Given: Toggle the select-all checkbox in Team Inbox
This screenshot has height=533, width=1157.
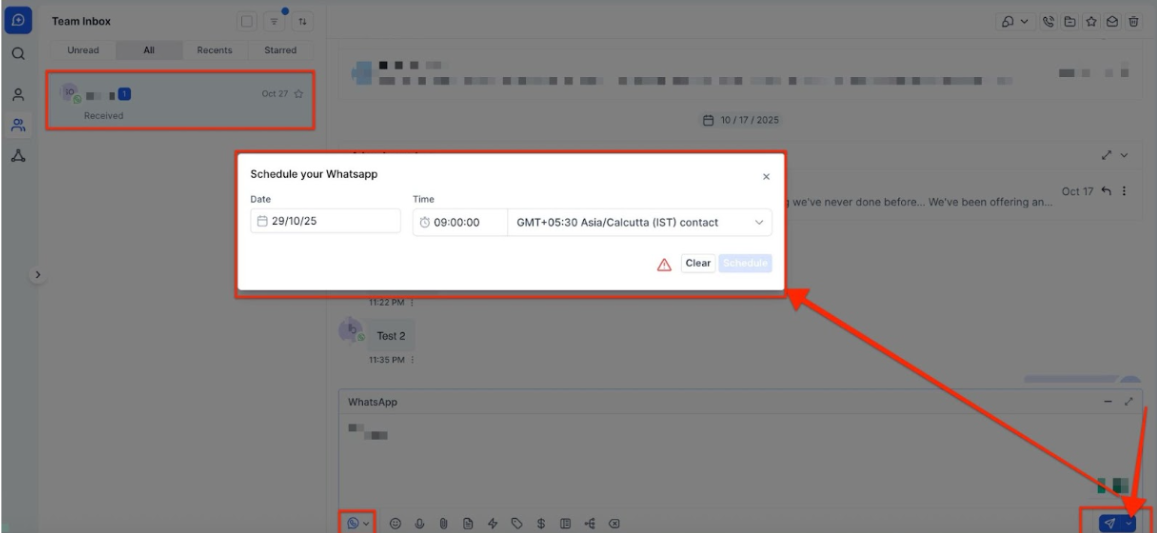Looking at the screenshot, I should coord(247,21).
